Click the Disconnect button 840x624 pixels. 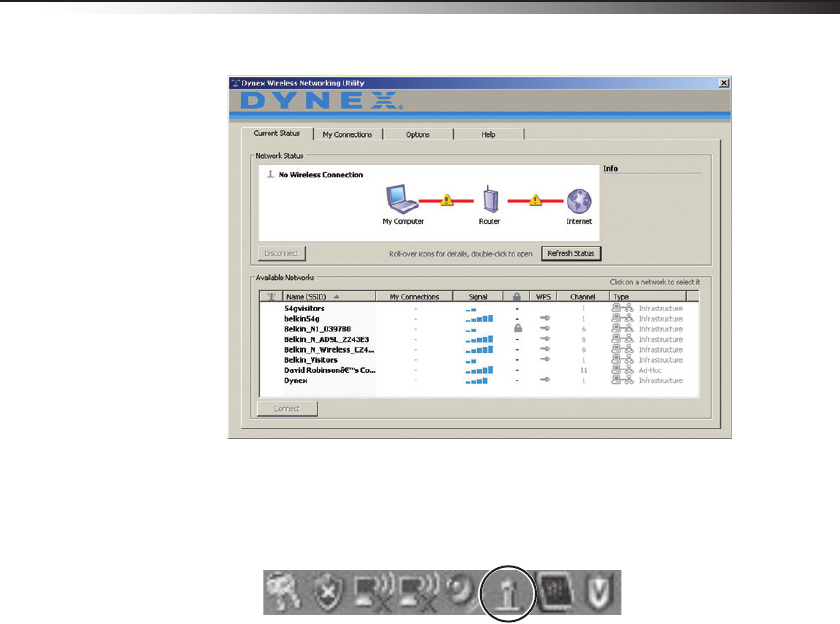coord(281,253)
